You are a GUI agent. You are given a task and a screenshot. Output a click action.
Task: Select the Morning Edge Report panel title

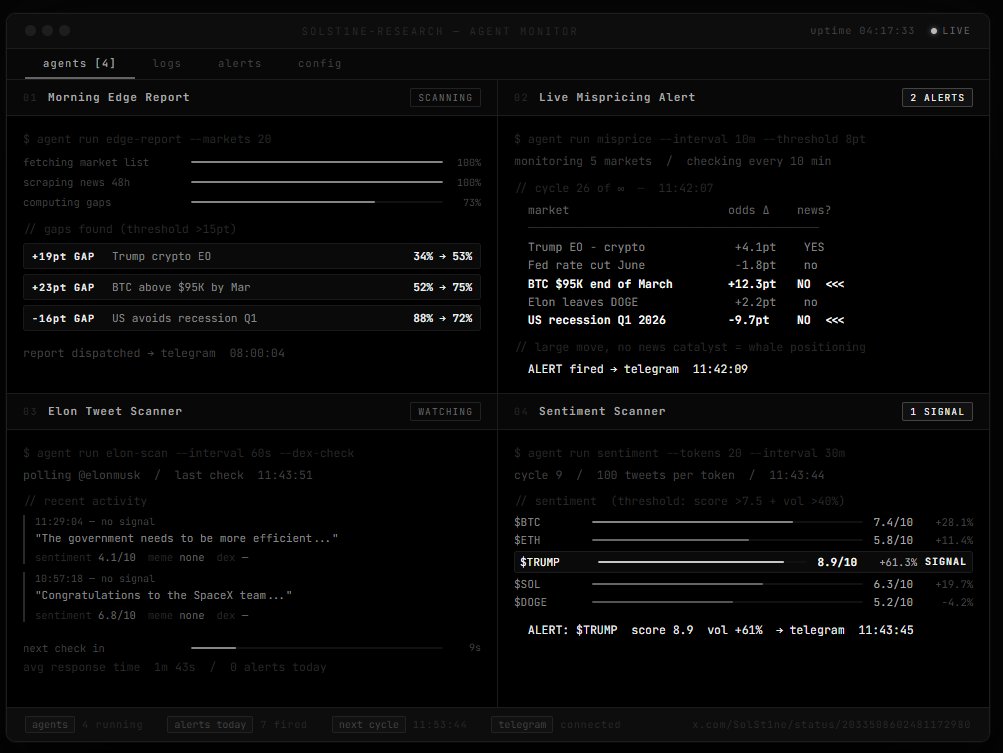118,97
